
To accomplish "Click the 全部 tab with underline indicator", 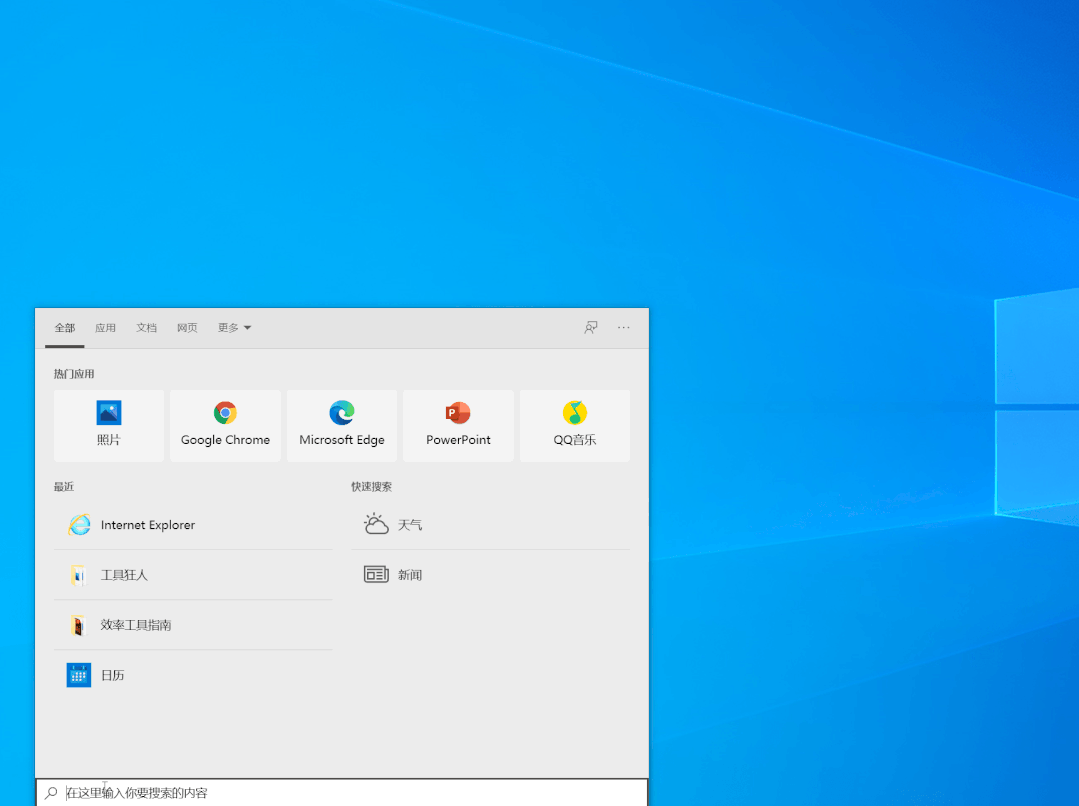I will click(64, 327).
